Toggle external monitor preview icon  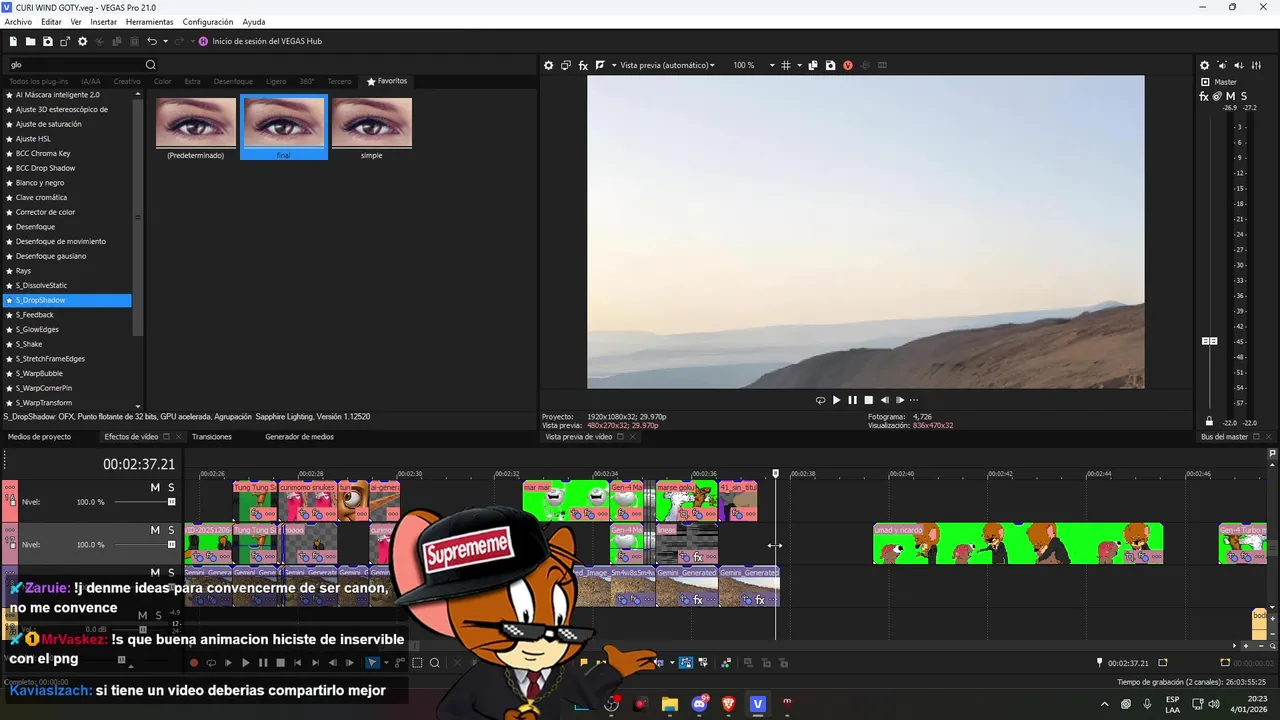pos(566,65)
